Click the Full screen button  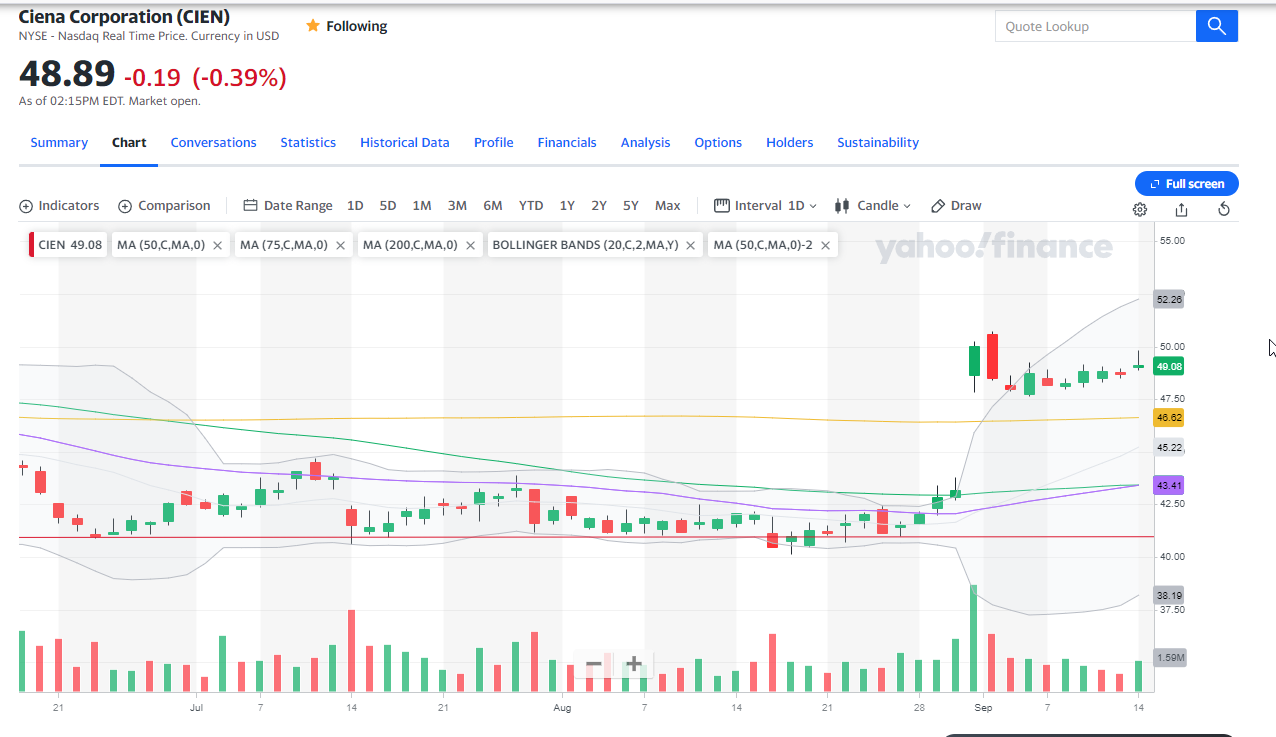coord(1186,184)
